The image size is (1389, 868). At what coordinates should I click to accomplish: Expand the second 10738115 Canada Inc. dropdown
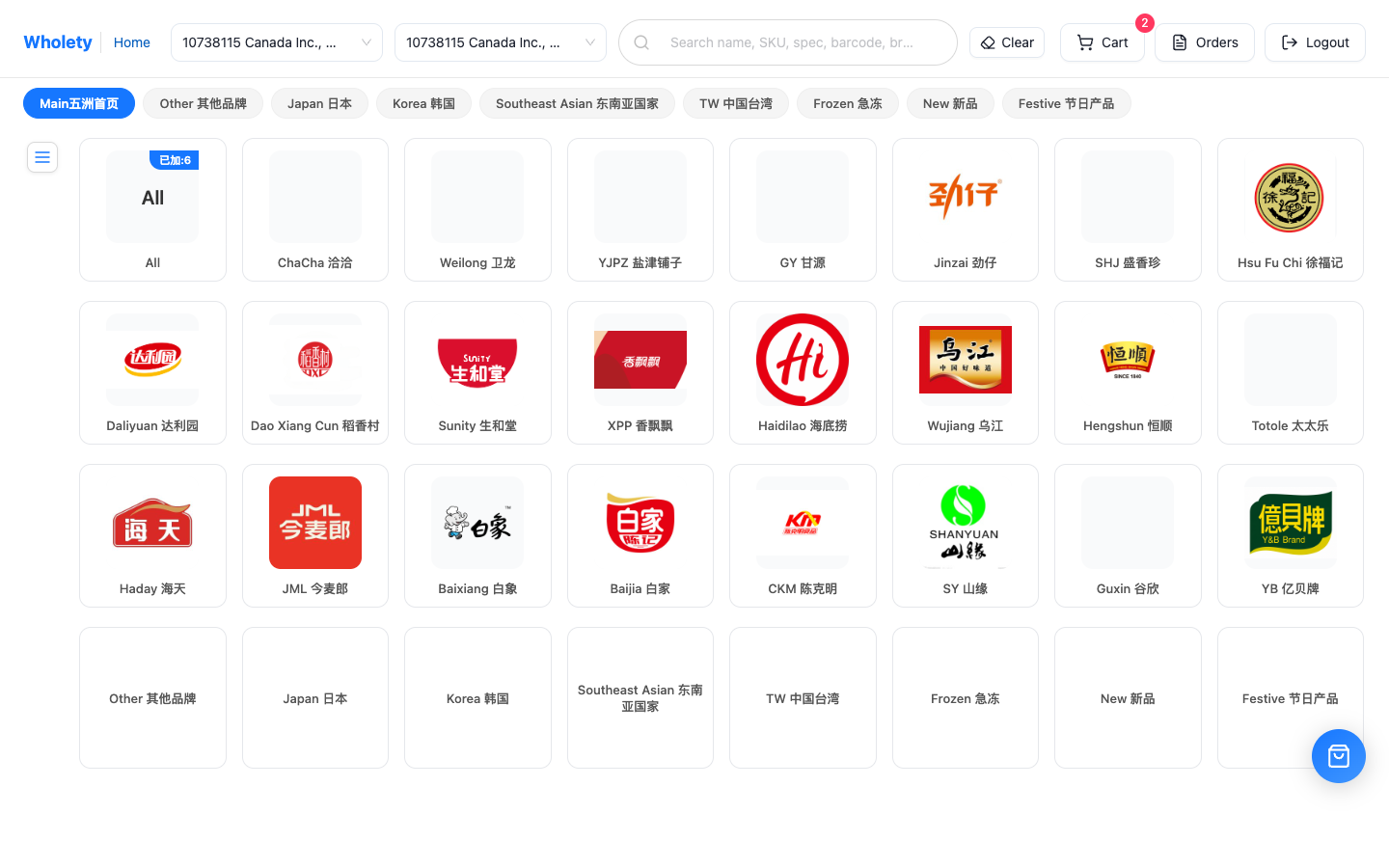501,42
